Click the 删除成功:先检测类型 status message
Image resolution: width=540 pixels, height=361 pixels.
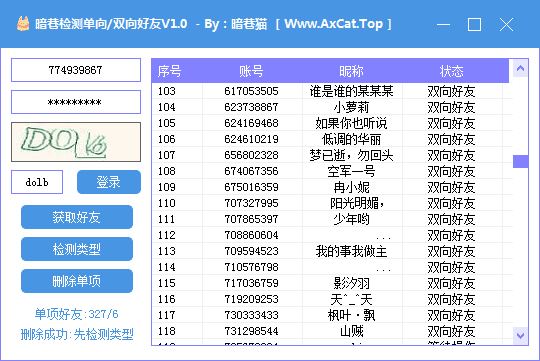(77, 334)
